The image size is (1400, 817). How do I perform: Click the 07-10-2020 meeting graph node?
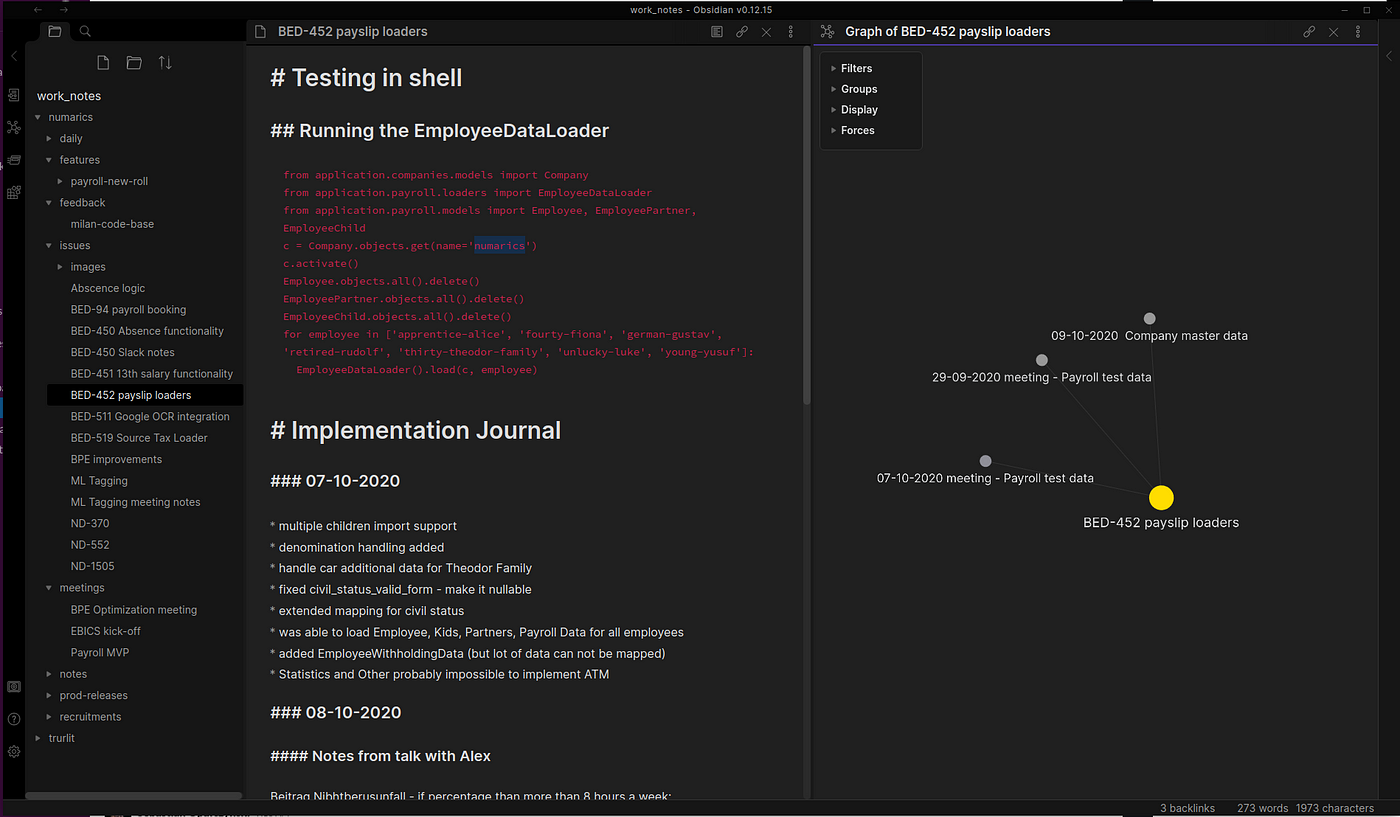(x=985, y=461)
